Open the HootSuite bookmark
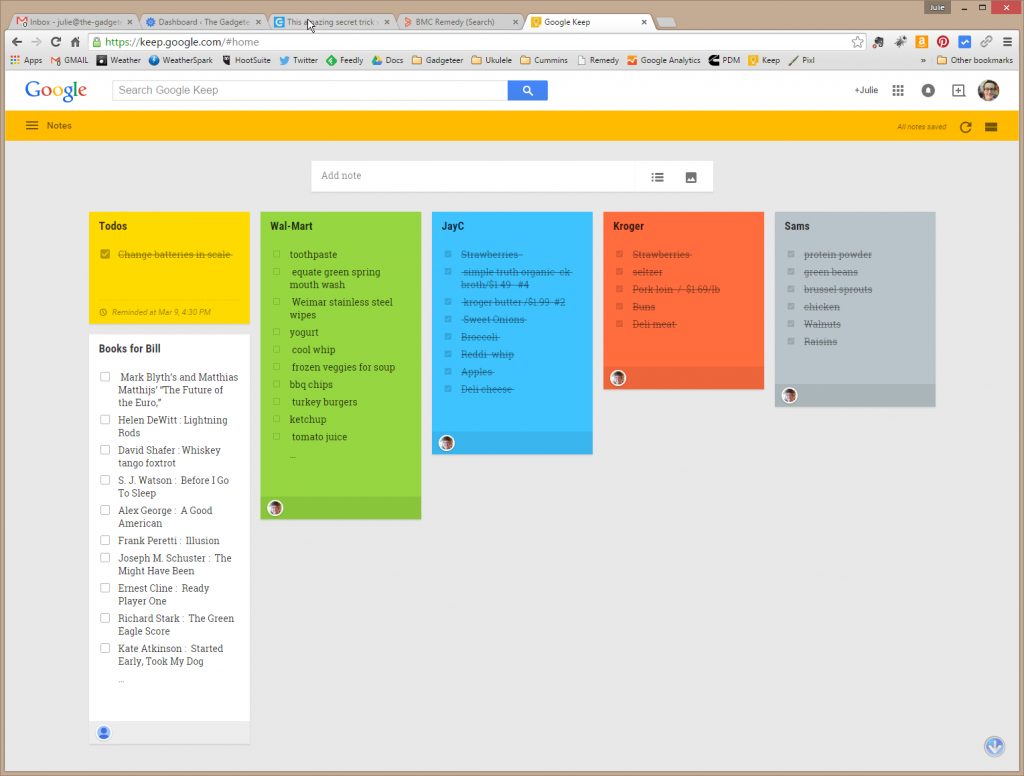 coord(246,60)
